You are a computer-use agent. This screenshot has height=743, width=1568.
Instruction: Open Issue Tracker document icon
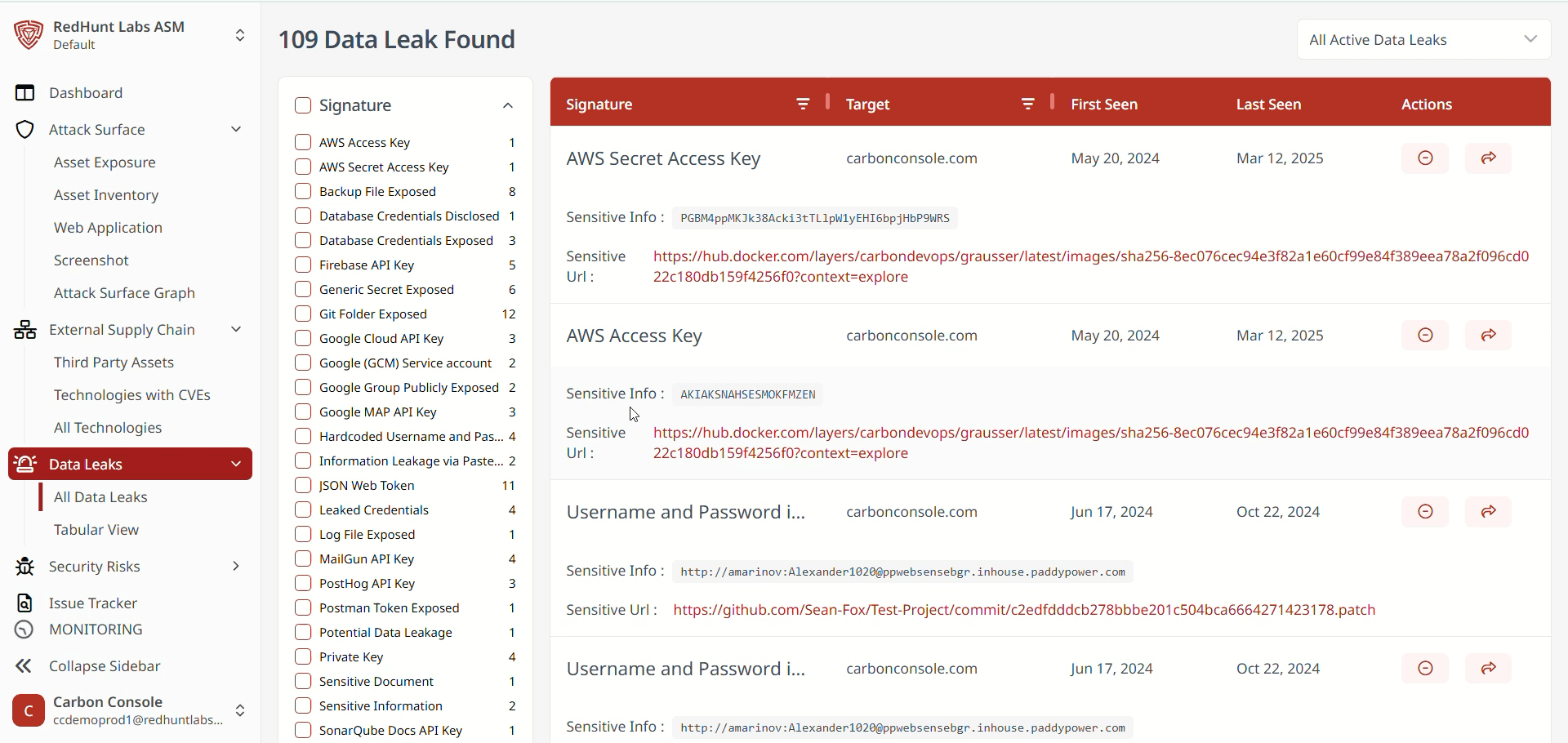coord(25,603)
